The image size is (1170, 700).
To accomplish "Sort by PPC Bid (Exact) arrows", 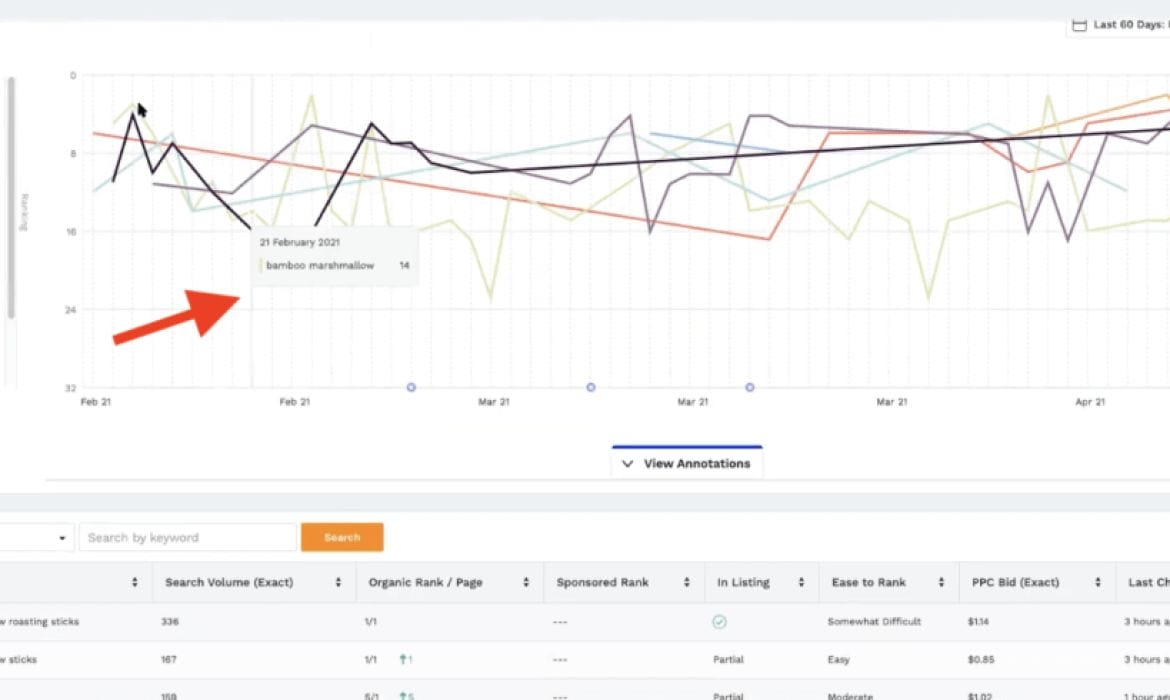I will 1098,582.
